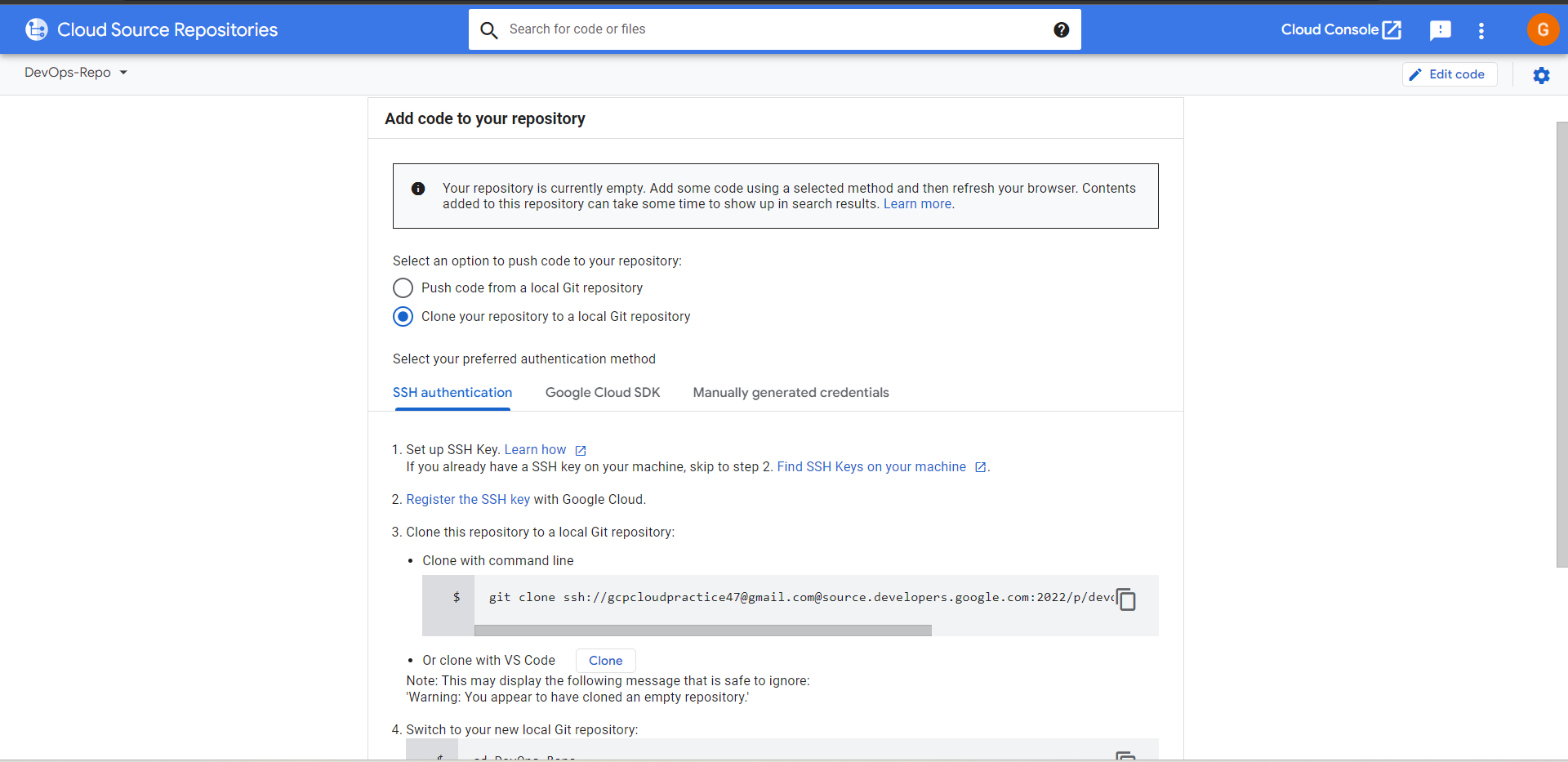Click the Clone button for VS Code
Image resolution: width=1568 pixels, height=762 pixels.
[x=605, y=660]
